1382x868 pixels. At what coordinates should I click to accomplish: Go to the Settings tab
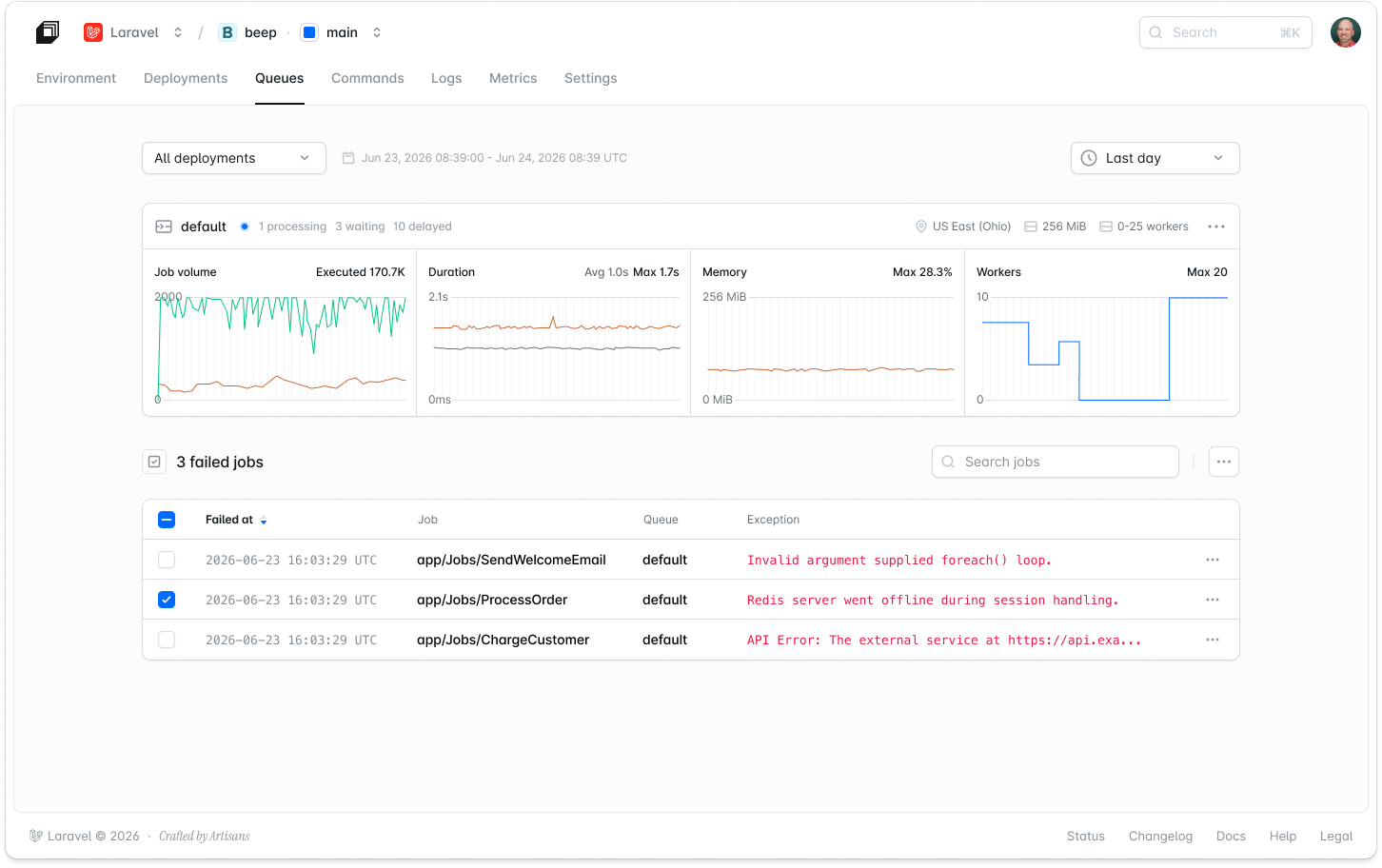tap(591, 78)
